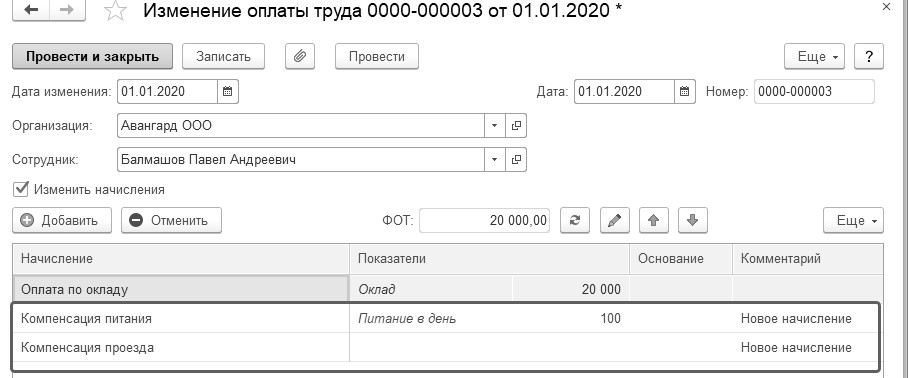
Task: Edit ФОТ using the pencil icon
Action: (614, 220)
